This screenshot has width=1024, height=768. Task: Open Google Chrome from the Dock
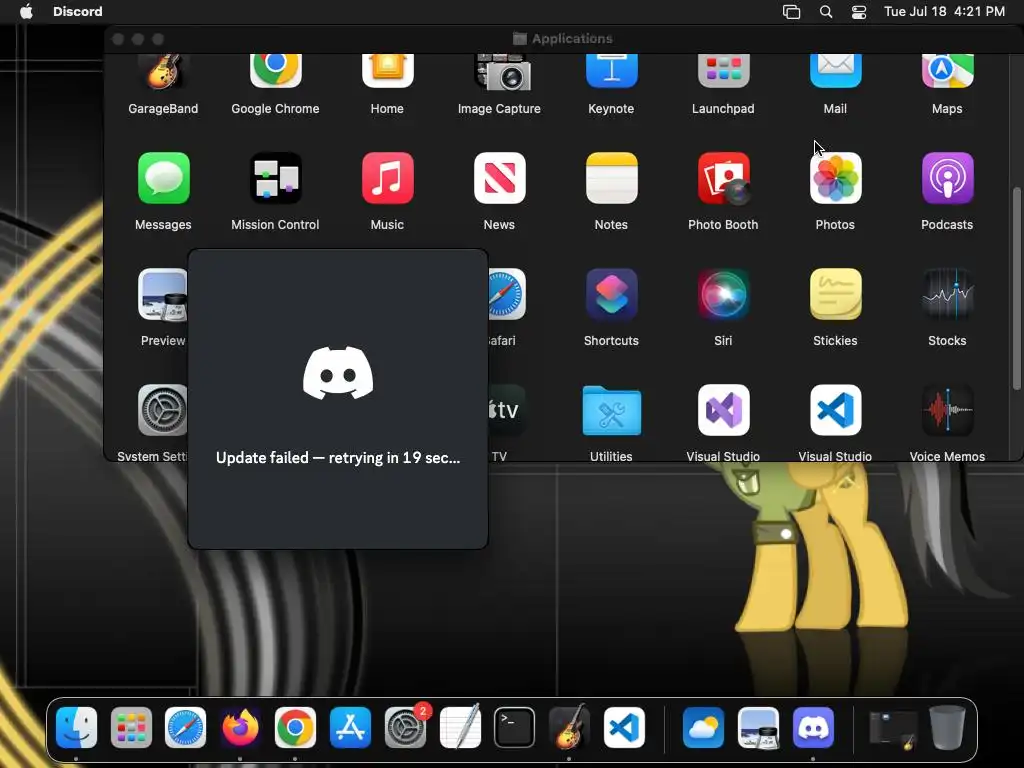click(x=295, y=728)
